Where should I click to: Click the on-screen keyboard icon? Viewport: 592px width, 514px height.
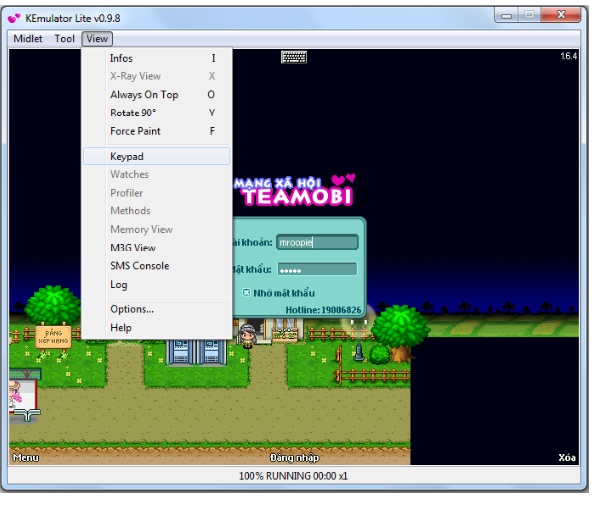click(x=294, y=57)
